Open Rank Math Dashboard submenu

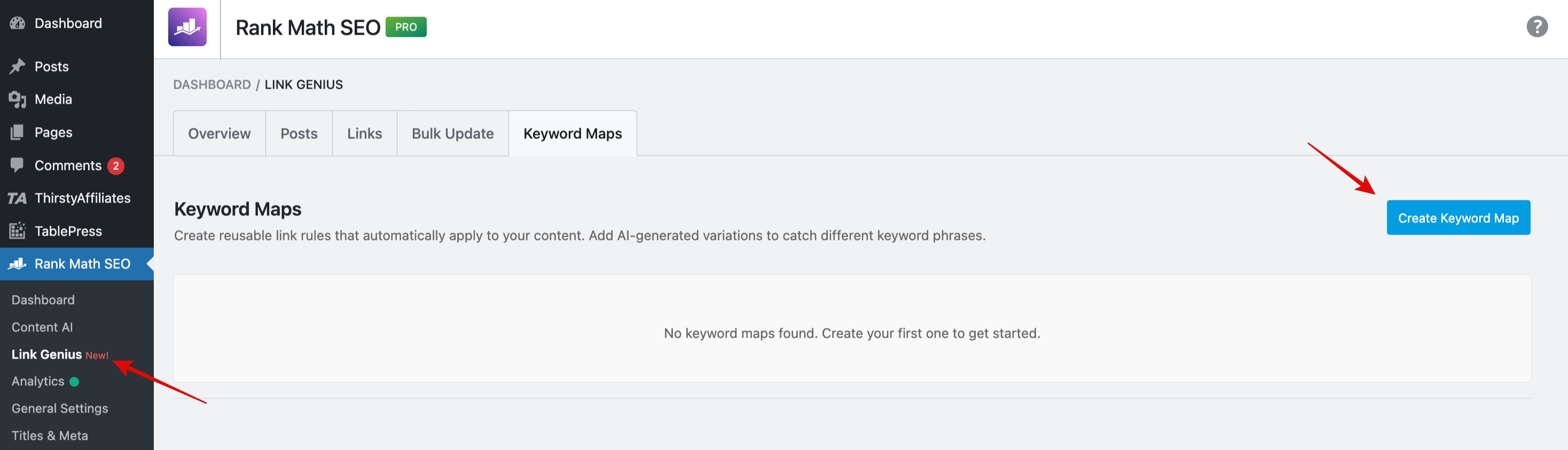tap(43, 300)
